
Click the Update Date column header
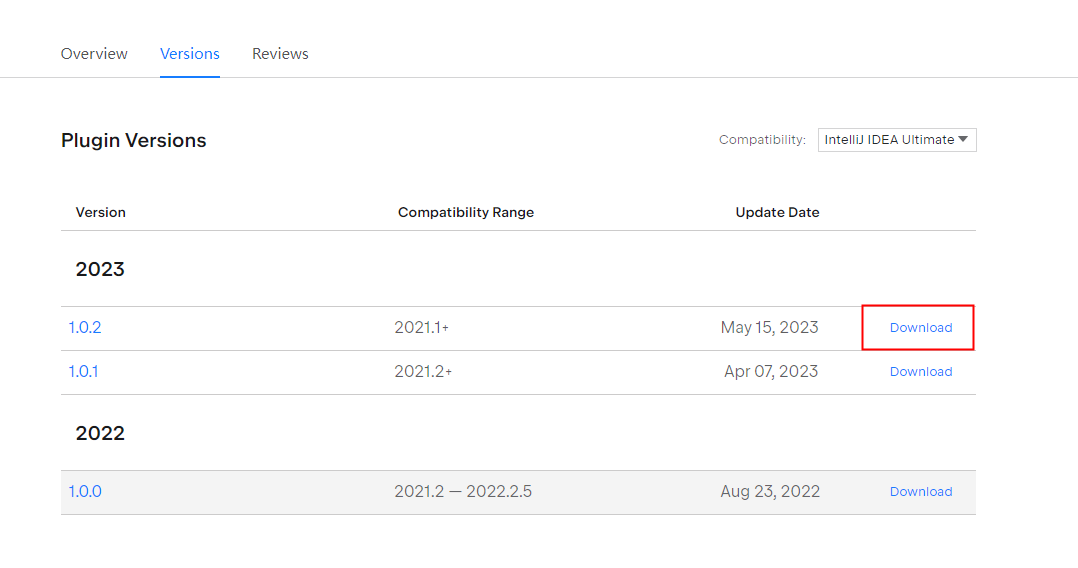click(777, 212)
